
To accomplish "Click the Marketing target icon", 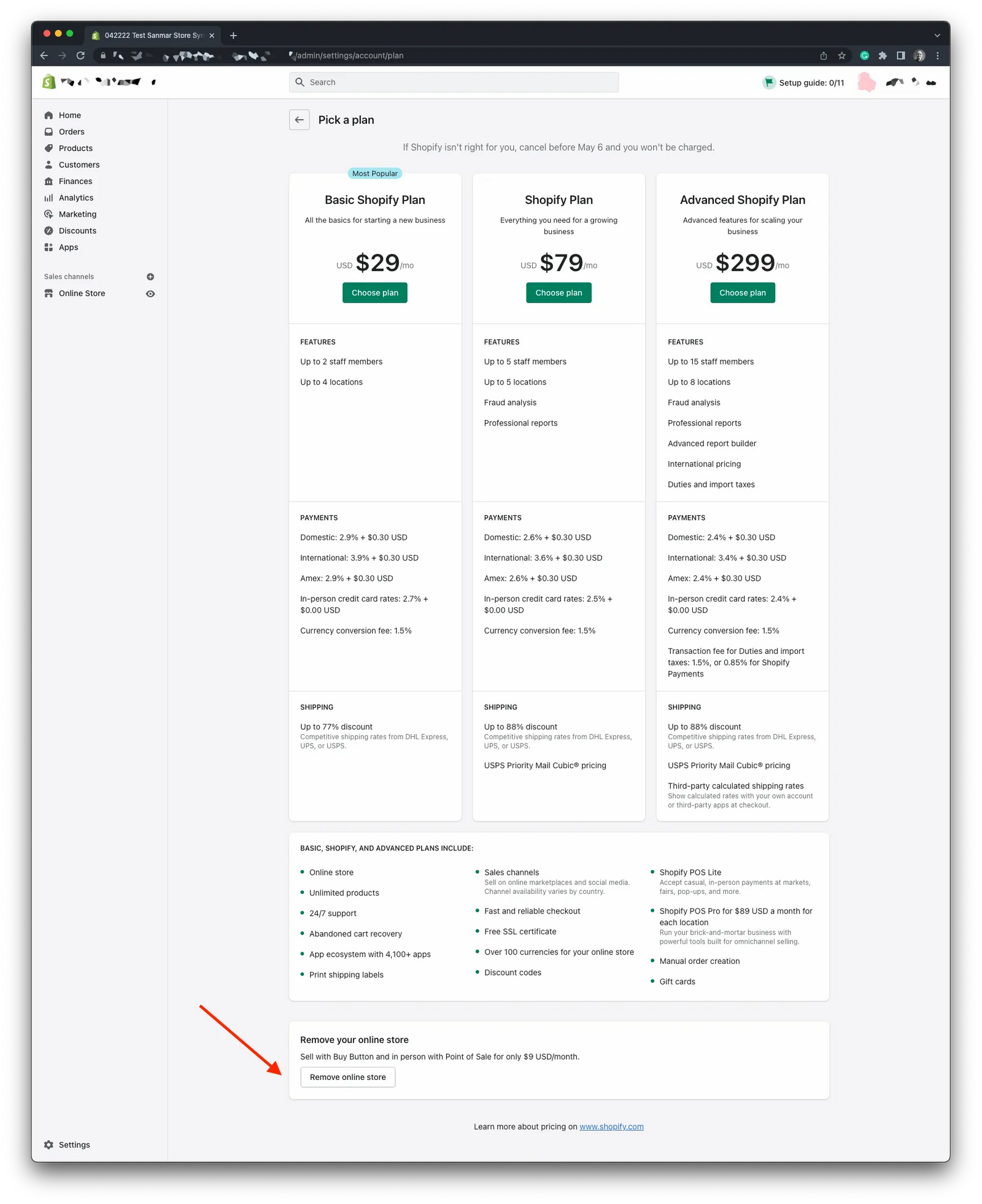I will 48,214.
